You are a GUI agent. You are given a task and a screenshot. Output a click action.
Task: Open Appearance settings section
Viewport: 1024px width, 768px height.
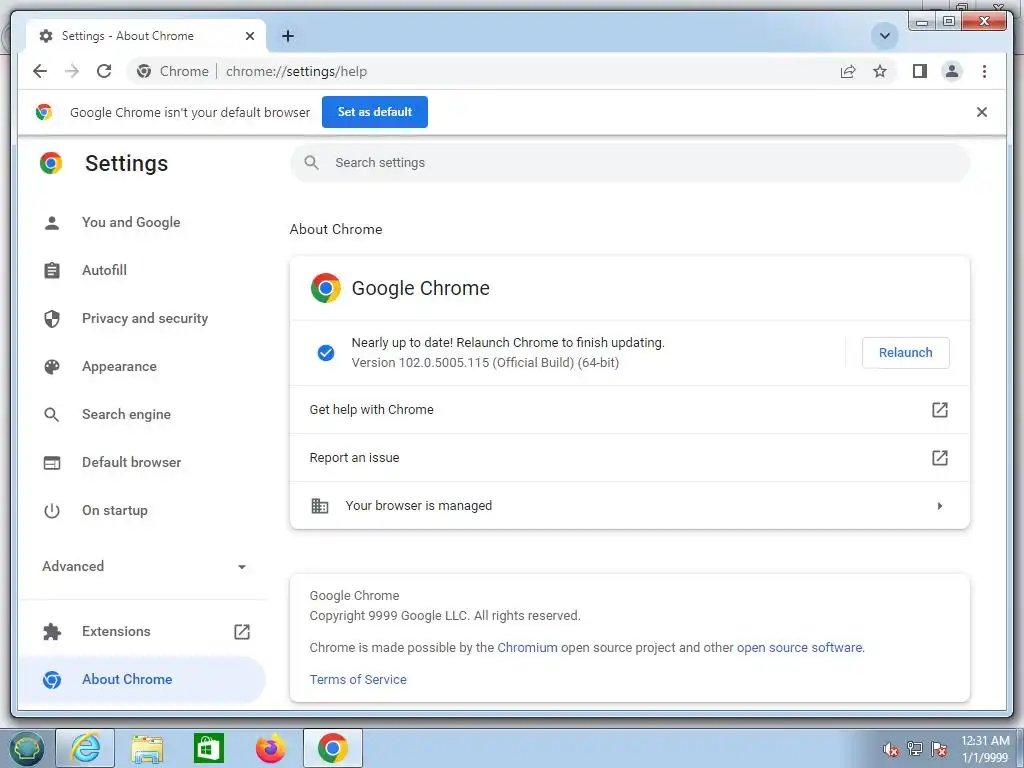click(142, 366)
